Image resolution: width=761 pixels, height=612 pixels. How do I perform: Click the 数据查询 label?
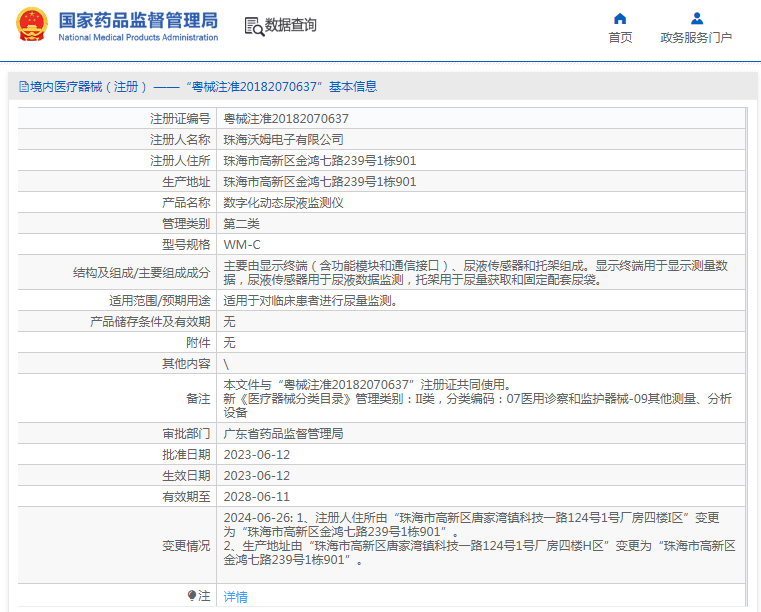[290, 25]
